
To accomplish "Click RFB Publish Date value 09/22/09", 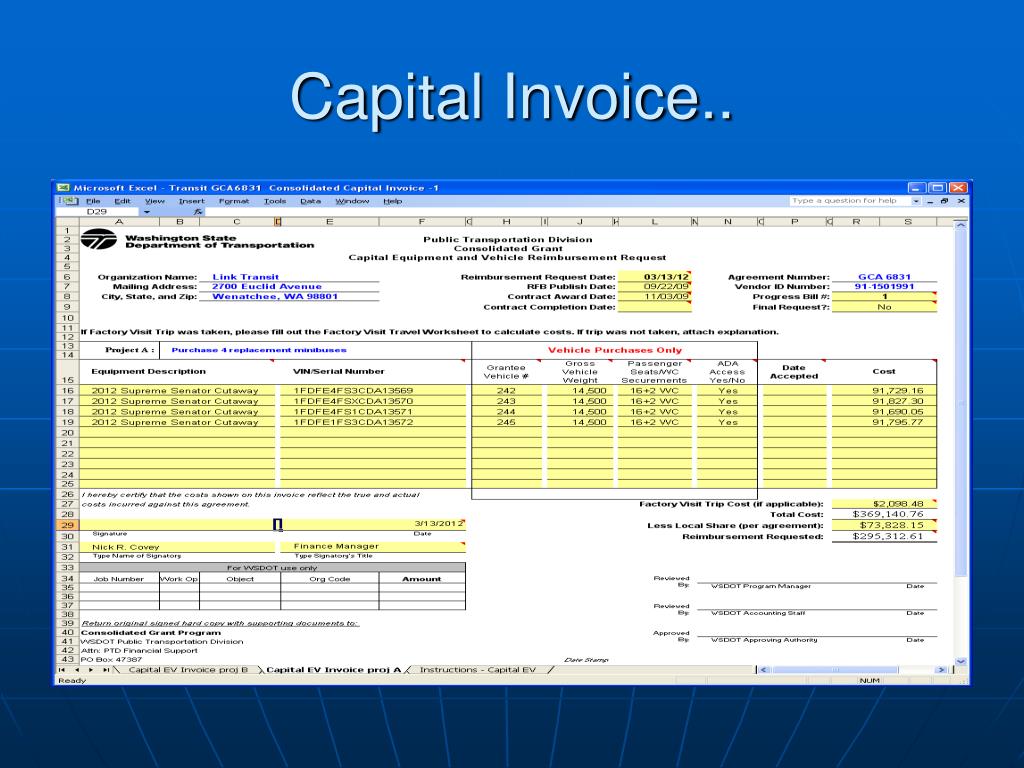I will coord(654,287).
